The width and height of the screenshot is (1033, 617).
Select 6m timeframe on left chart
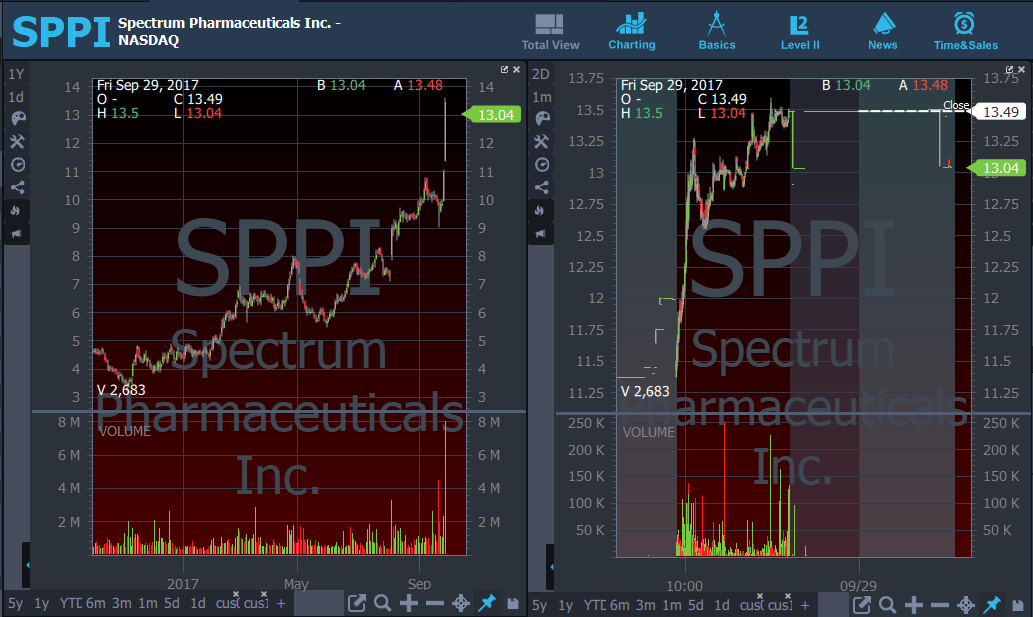click(95, 604)
